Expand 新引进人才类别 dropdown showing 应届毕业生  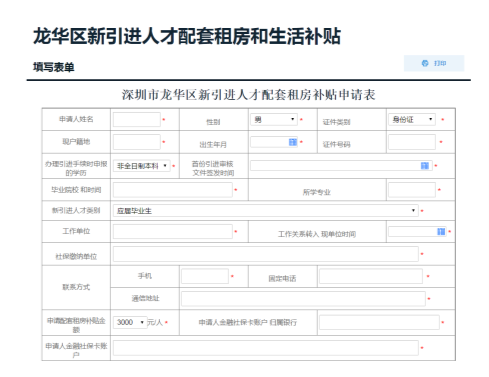pyautogui.click(x=265, y=211)
